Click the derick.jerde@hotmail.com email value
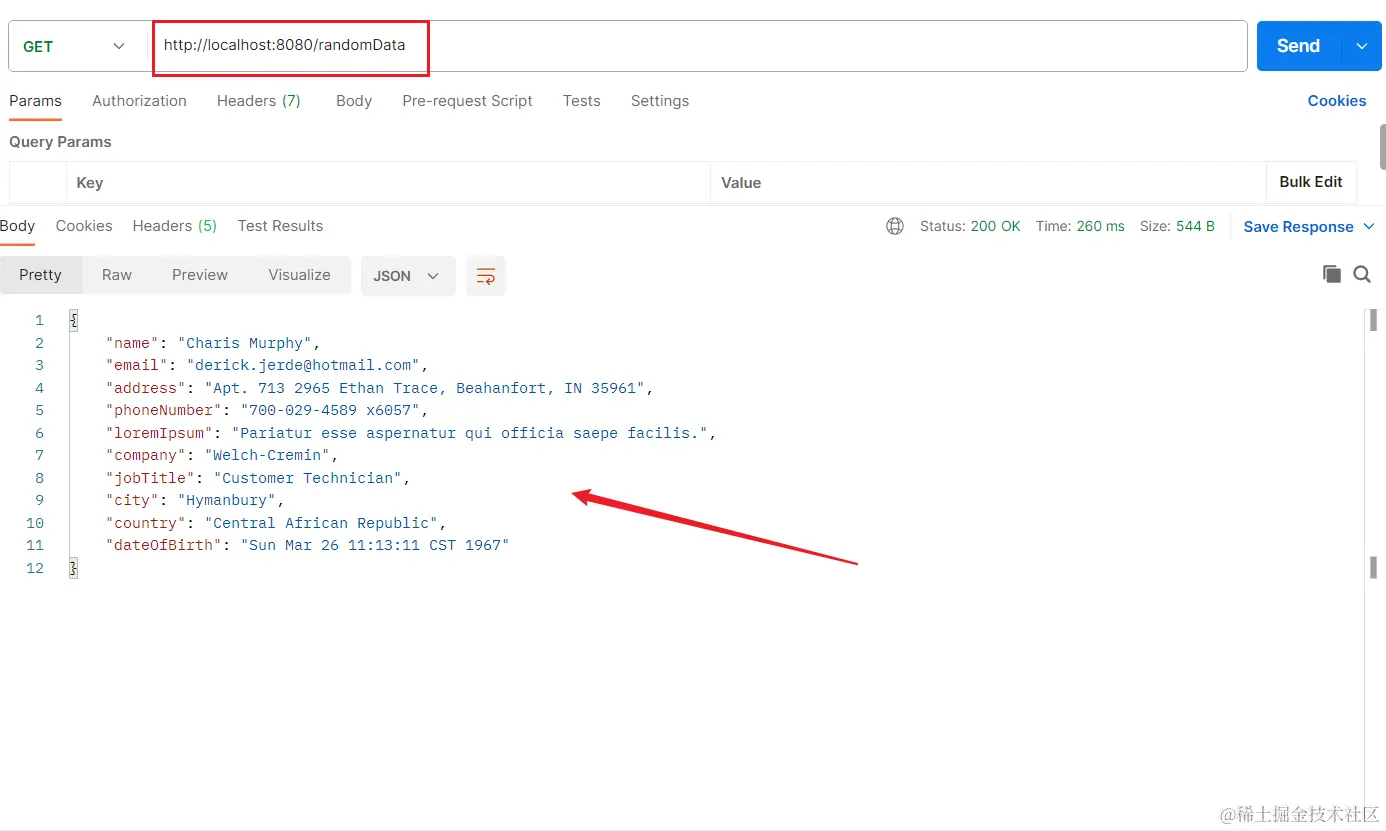This screenshot has height=831, width=1386. point(304,365)
